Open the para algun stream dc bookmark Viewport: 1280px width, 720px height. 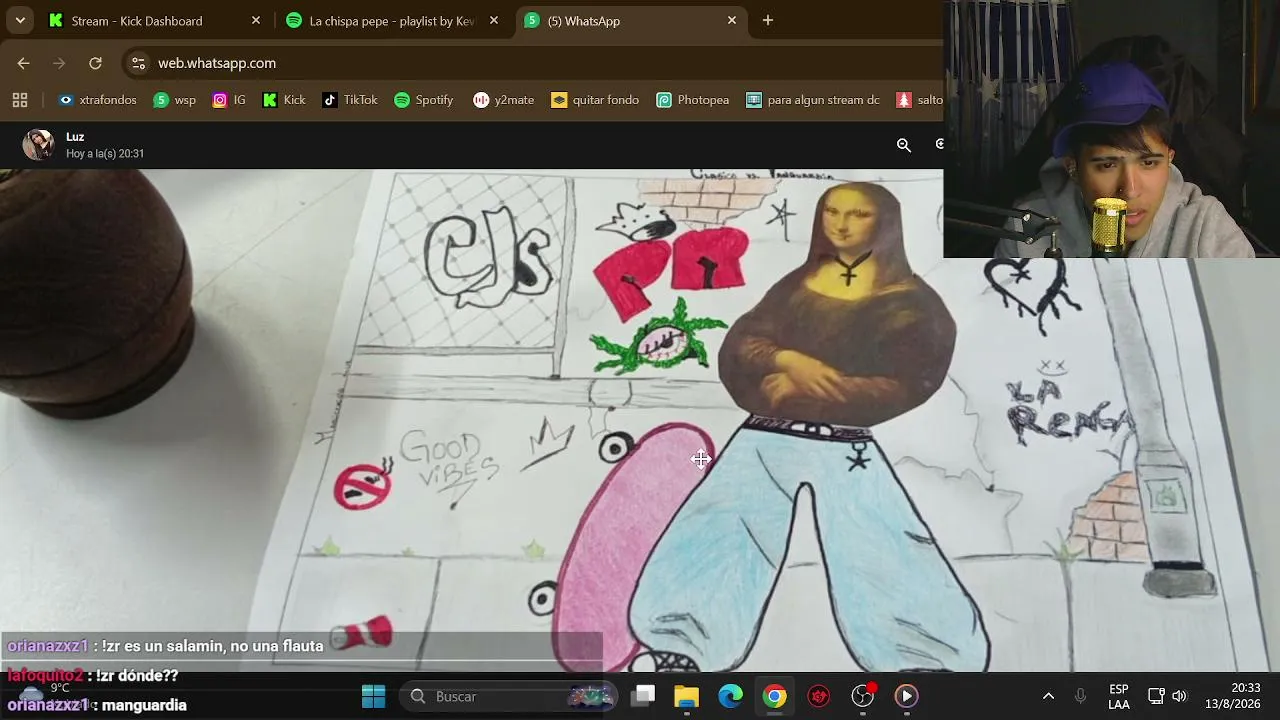click(813, 100)
